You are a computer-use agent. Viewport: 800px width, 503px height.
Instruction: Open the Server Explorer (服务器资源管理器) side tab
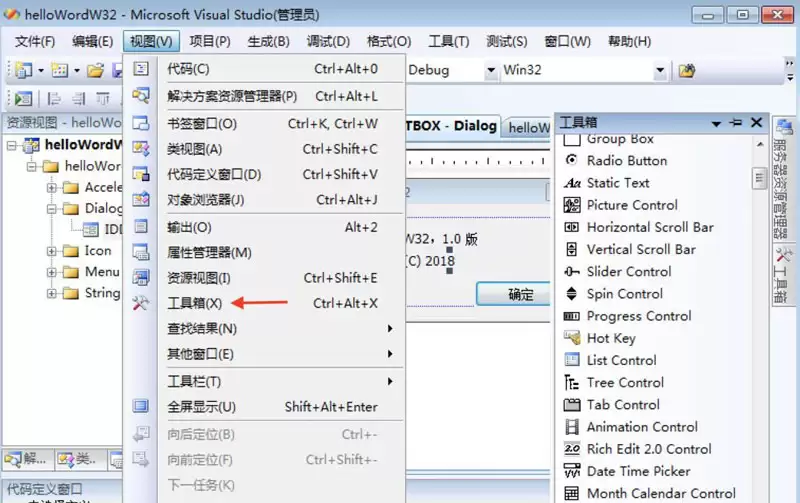(x=783, y=181)
